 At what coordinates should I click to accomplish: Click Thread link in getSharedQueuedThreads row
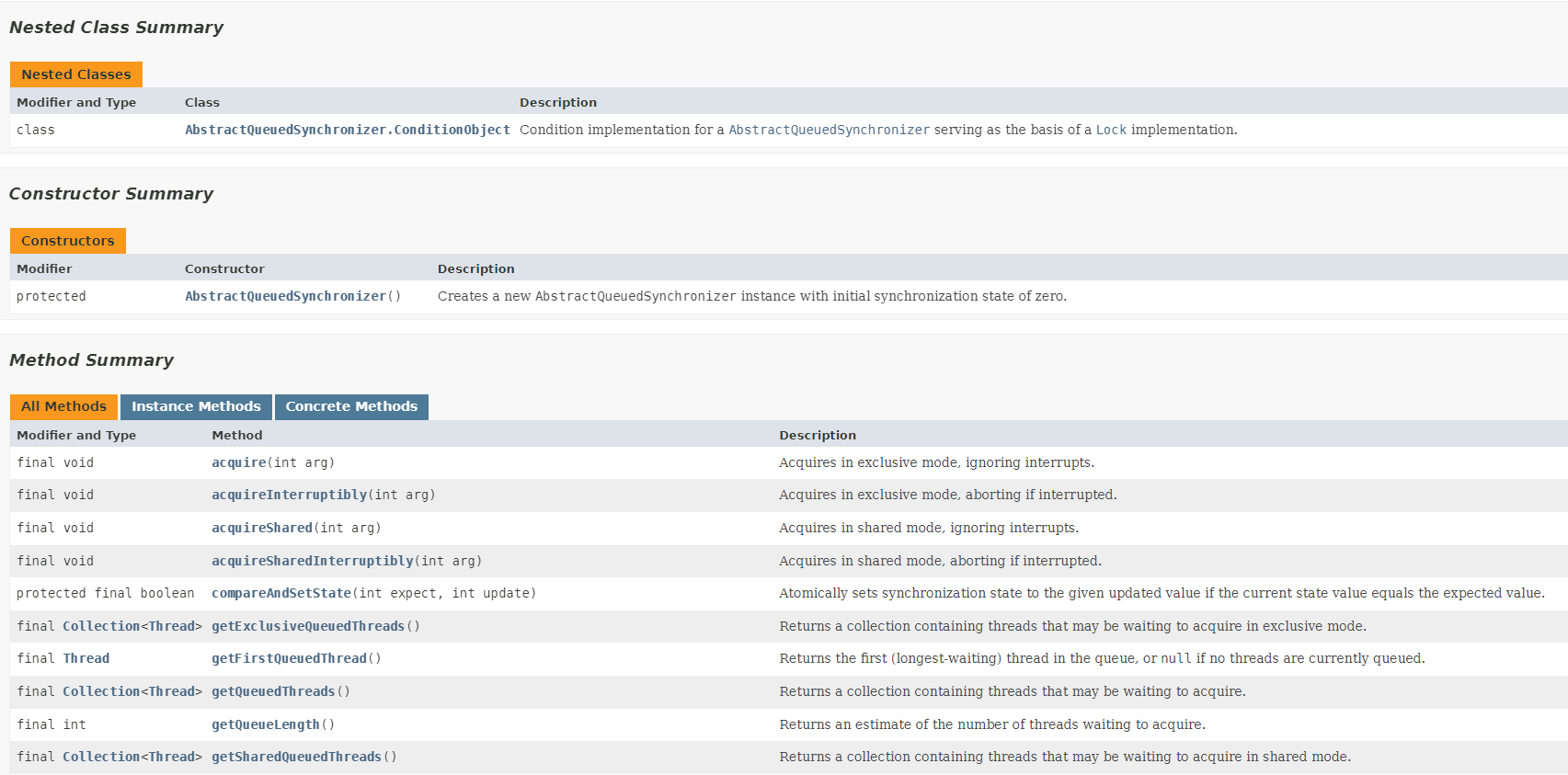coord(171,757)
